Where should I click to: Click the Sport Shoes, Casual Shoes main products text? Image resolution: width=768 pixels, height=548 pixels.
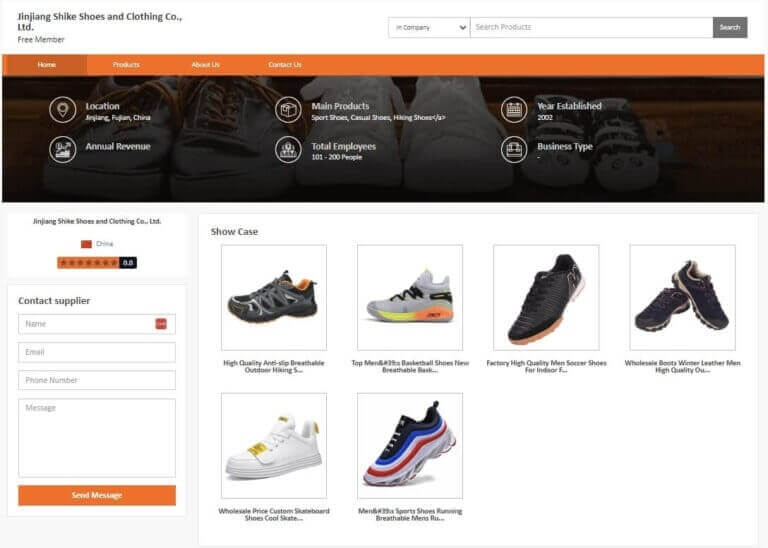(x=378, y=118)
